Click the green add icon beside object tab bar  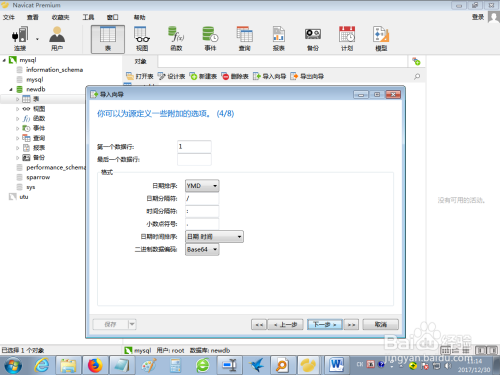tap(416, 61)
